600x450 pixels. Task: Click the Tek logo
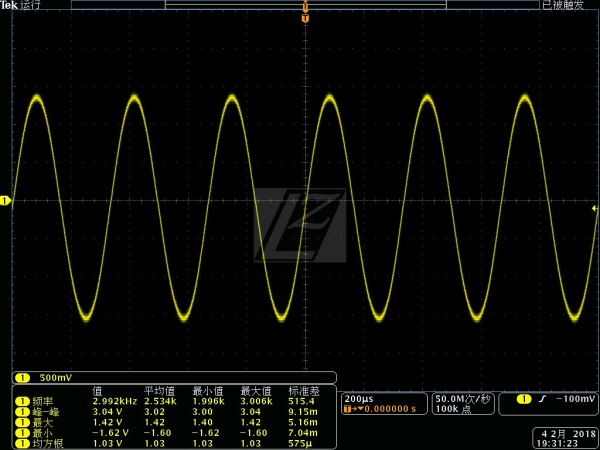tap(8, 5)
